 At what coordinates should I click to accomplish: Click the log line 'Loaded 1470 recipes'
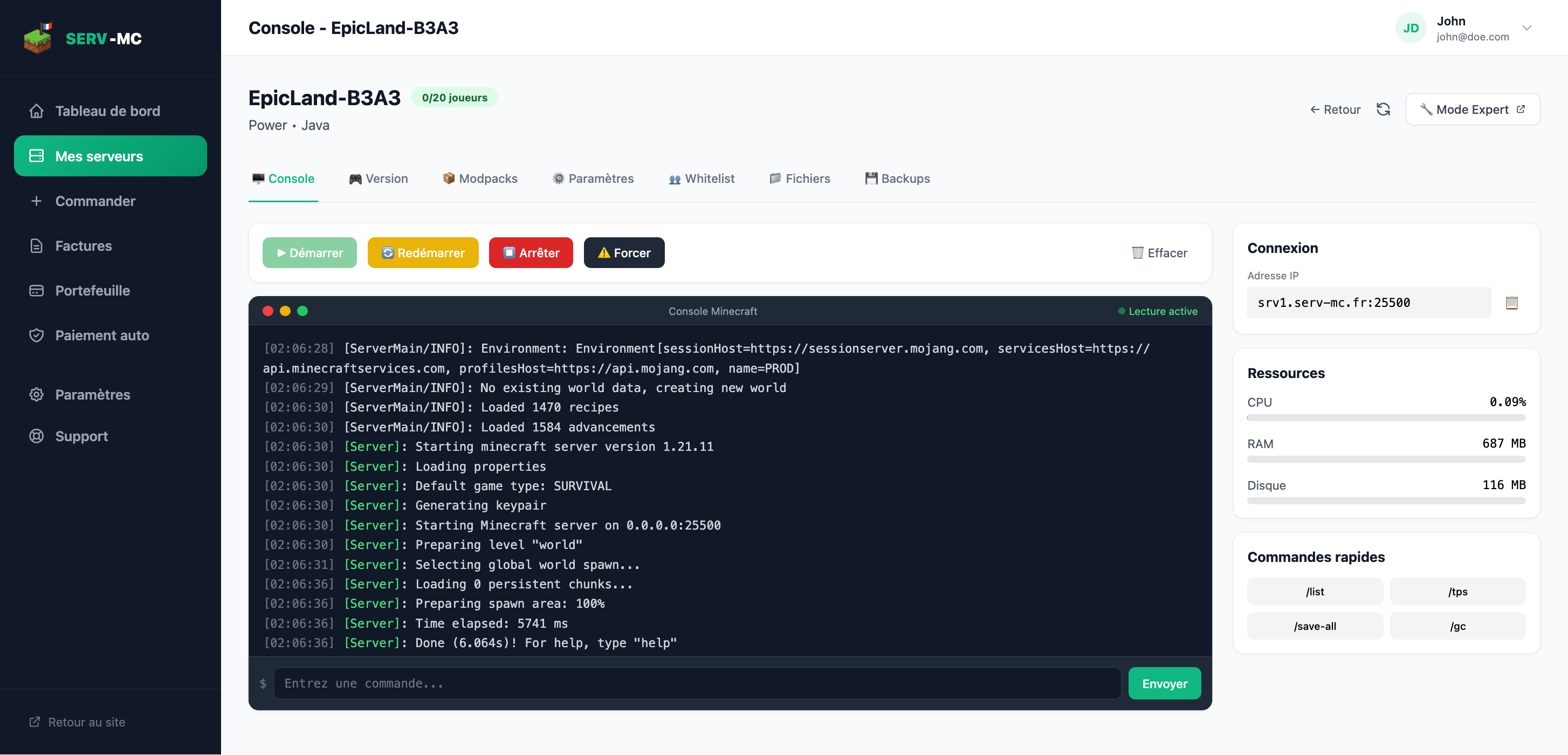pyautogui.click(x=441, y=407)
